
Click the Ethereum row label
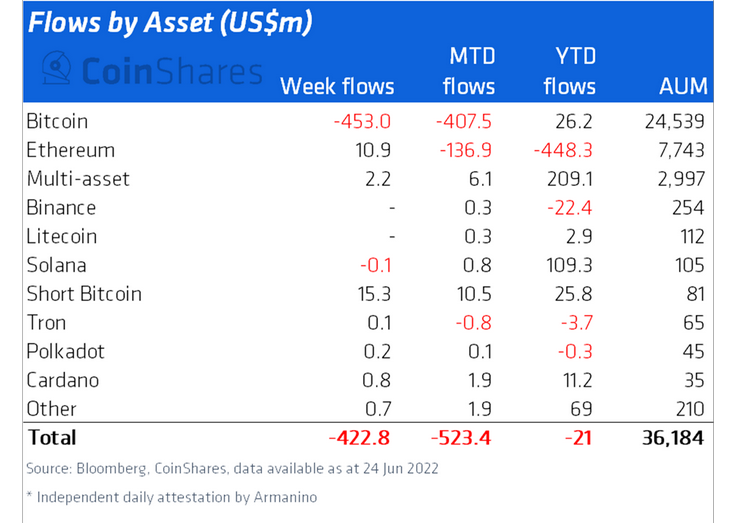pyautogui.click(x=72, y=150)
